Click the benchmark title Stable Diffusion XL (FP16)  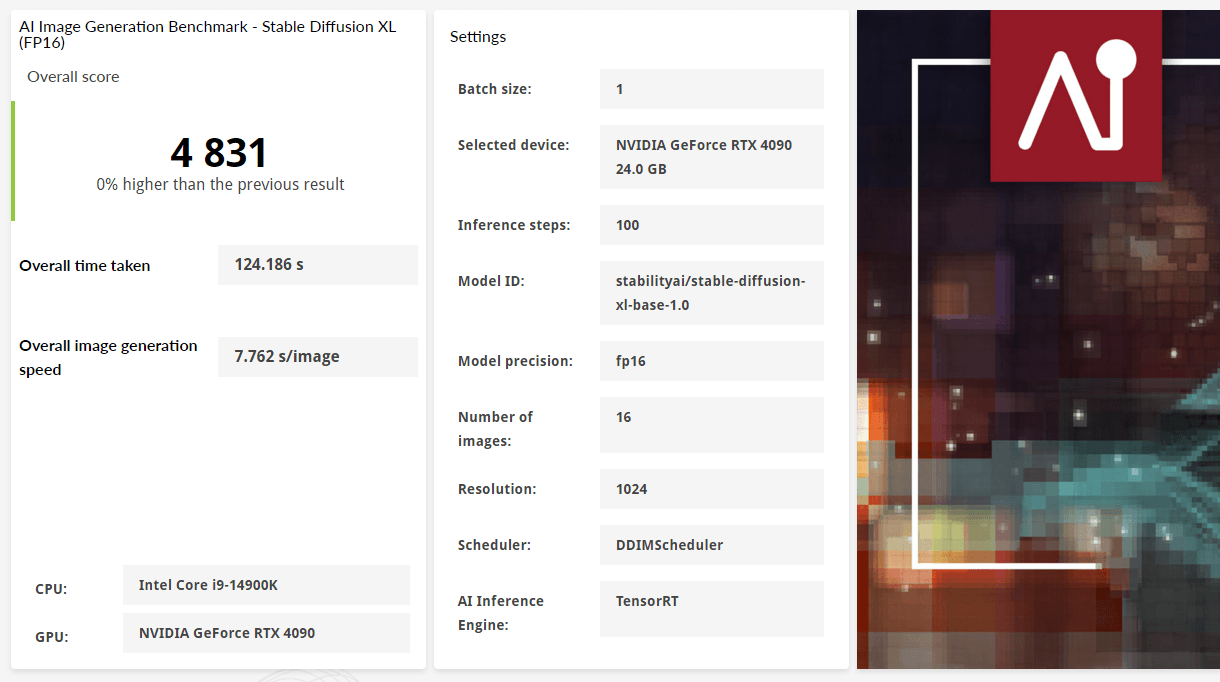(207, 34)
